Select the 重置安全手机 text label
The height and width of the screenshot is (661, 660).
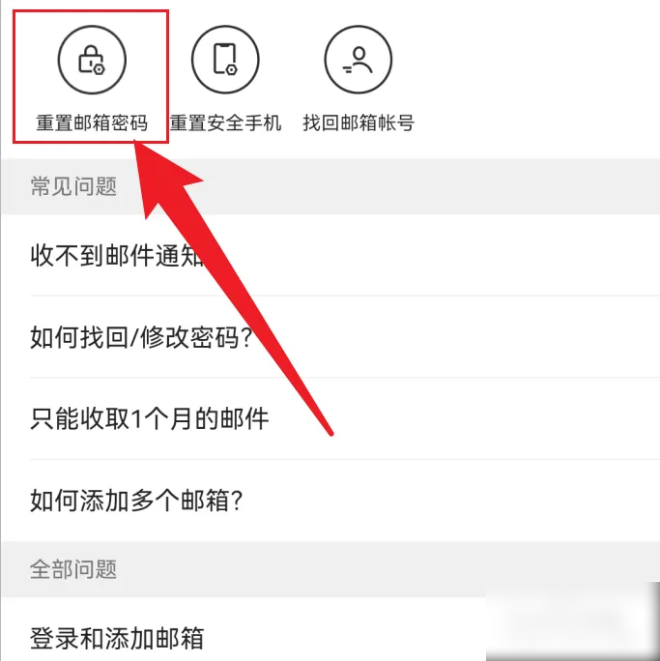[x=225, y=123]
